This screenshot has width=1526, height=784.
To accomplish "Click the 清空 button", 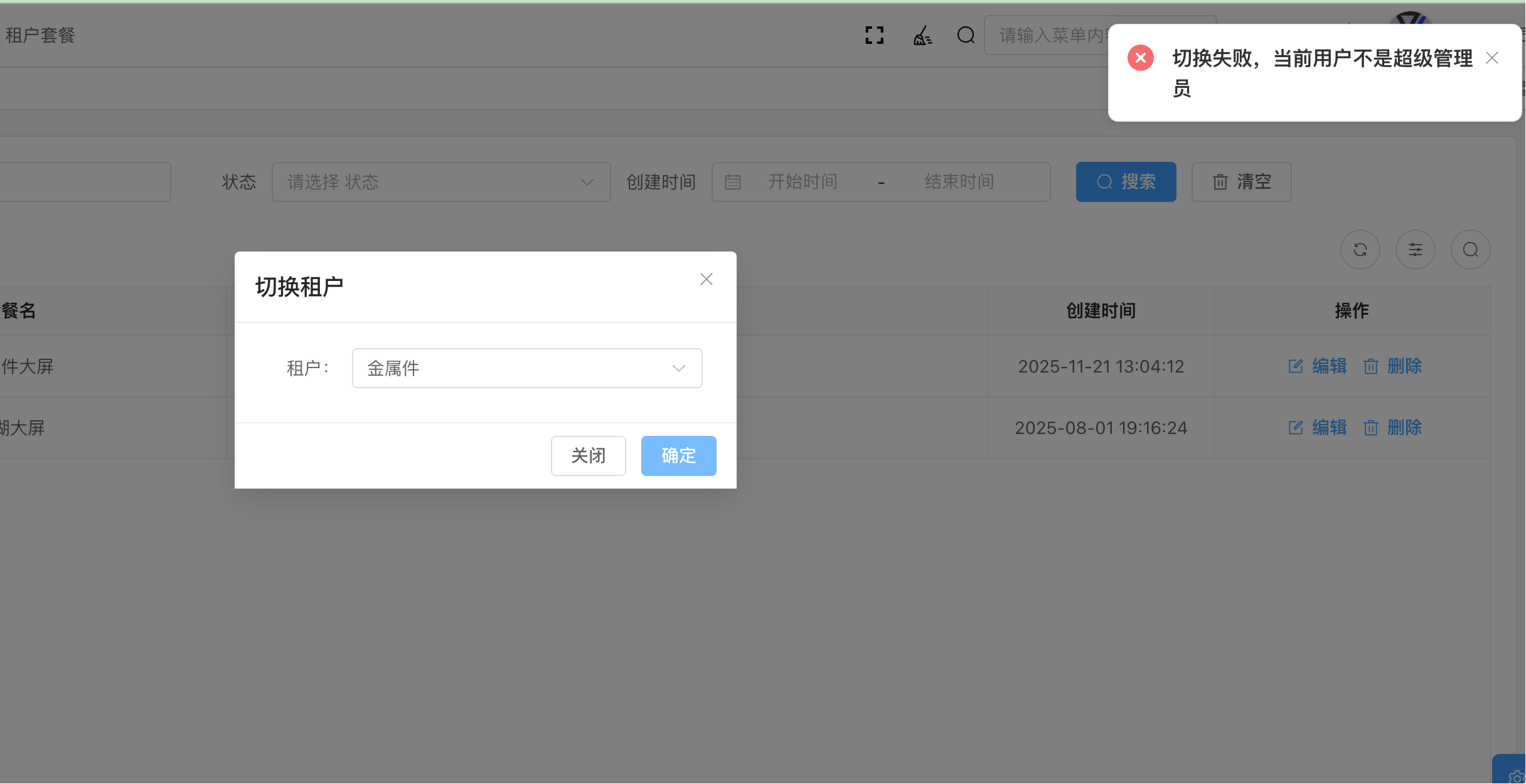I will (x=1241, y=182).
